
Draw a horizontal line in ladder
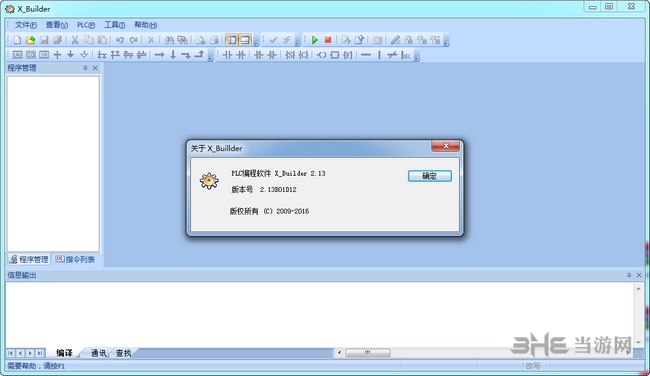click(x=366, y=55)
